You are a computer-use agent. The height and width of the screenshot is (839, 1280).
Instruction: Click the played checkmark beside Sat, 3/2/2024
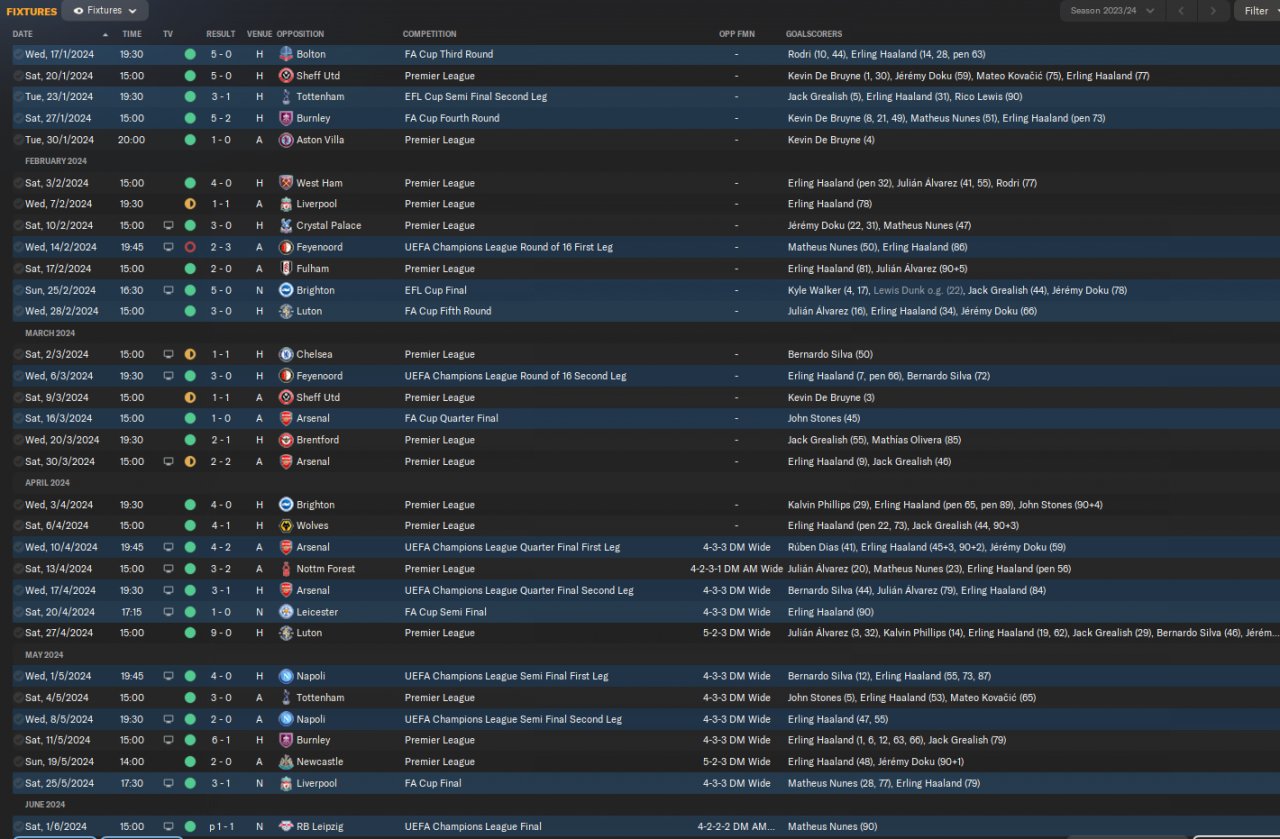click(18, 183)
